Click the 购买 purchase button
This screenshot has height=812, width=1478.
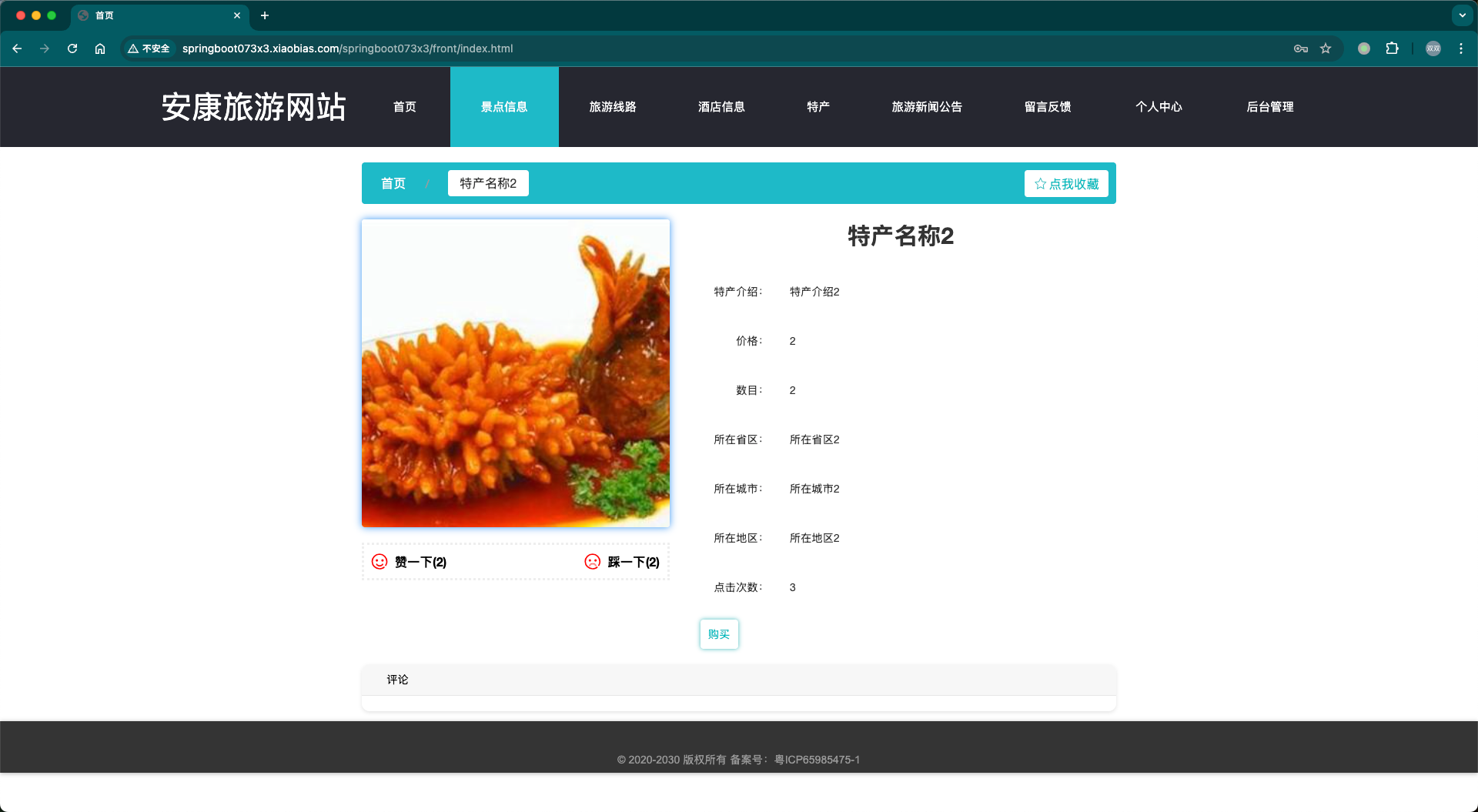tap(719, 634)
